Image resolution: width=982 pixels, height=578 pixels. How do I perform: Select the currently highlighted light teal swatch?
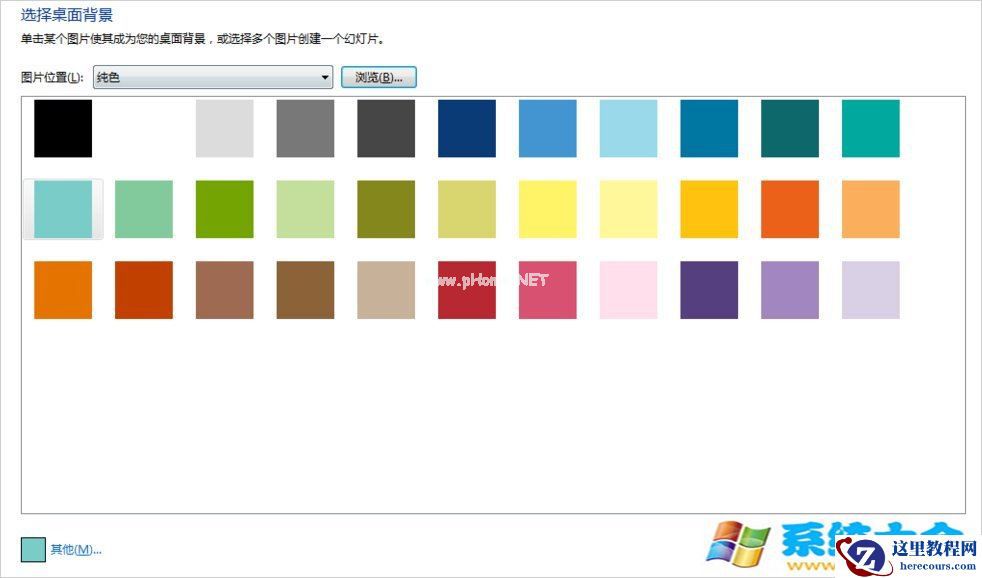coord(63,208)
